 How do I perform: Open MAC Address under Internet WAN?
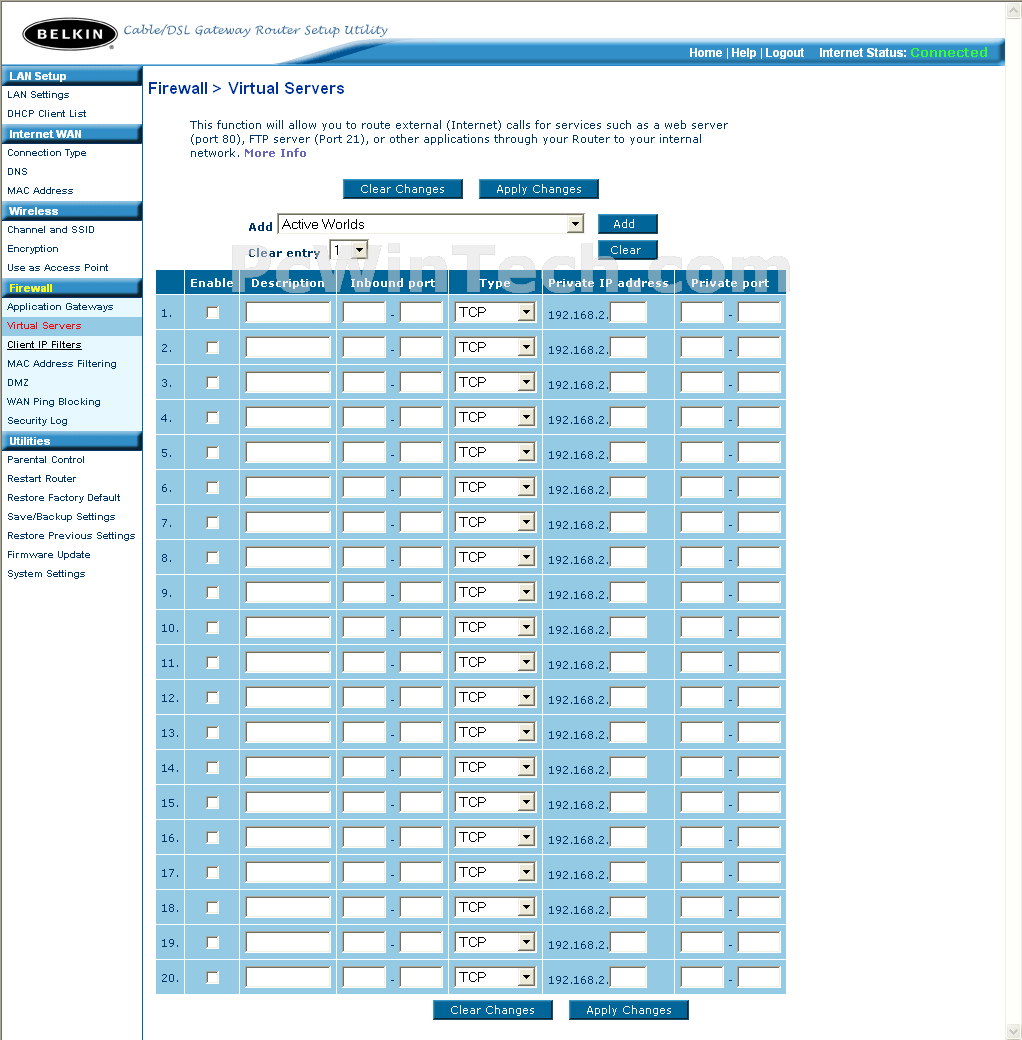click(40, 191)
